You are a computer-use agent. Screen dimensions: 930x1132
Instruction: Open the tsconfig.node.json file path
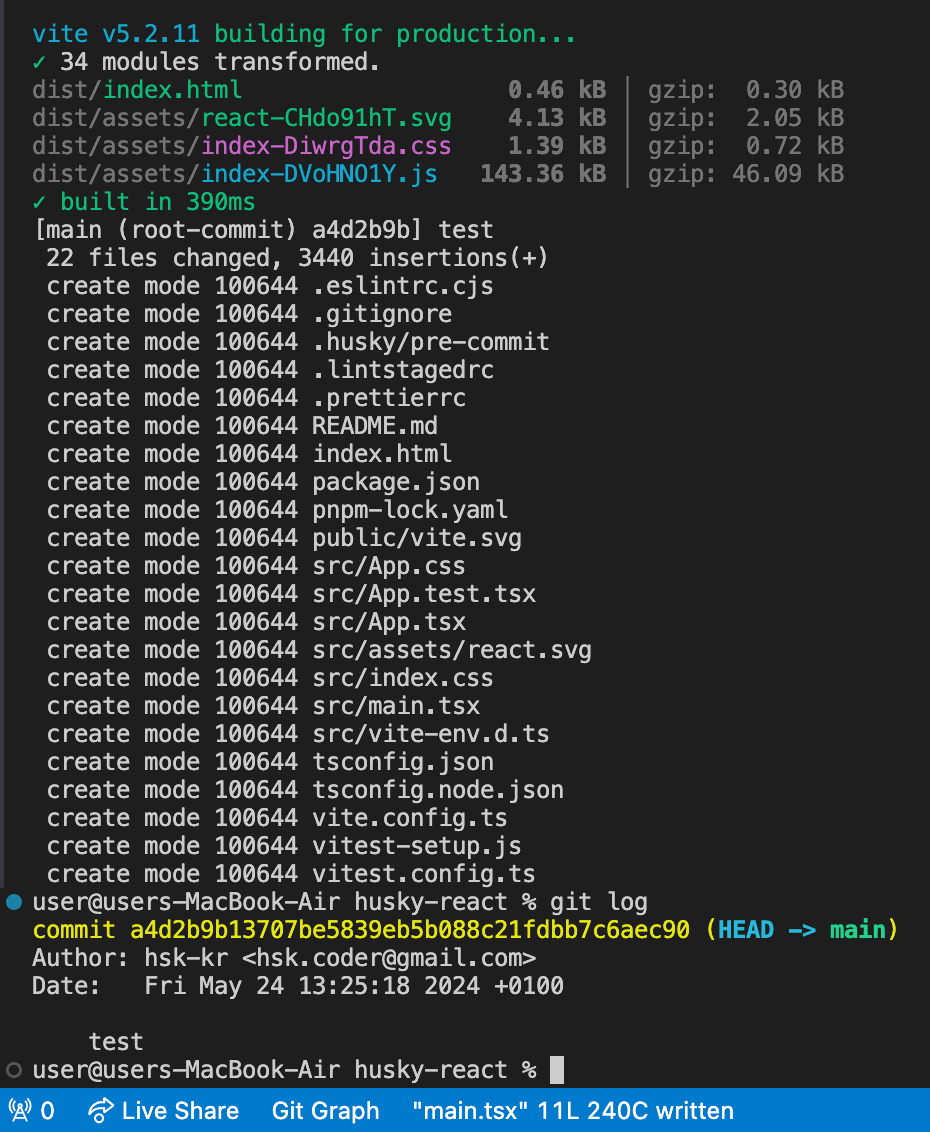[x=438, y=790]
